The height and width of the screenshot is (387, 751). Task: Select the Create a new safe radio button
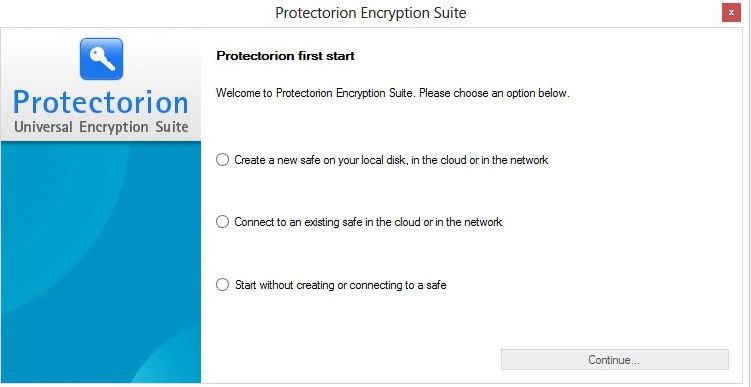[x=222, y=160]
